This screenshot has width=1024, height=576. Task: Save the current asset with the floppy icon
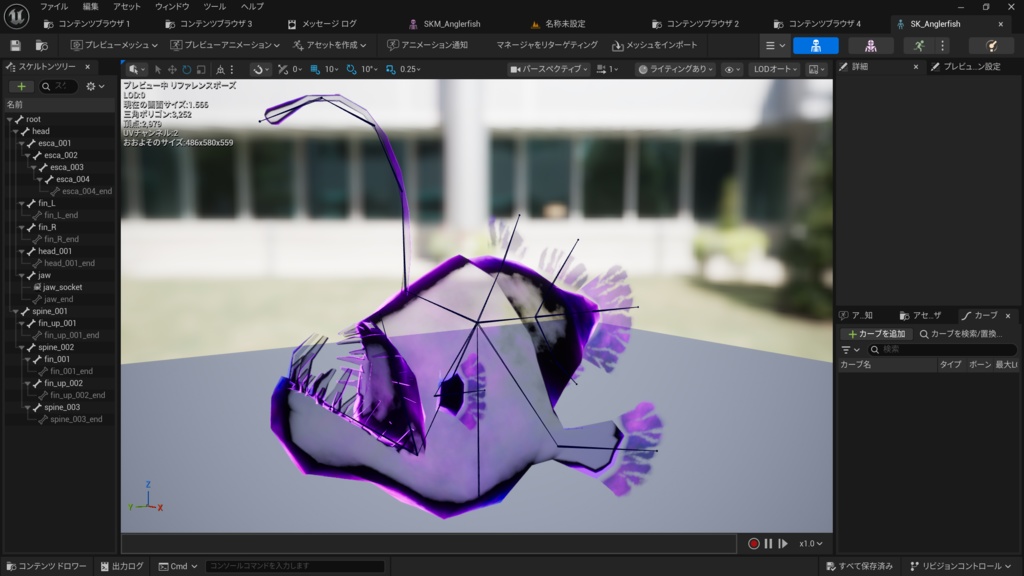[x=15, y=45]
